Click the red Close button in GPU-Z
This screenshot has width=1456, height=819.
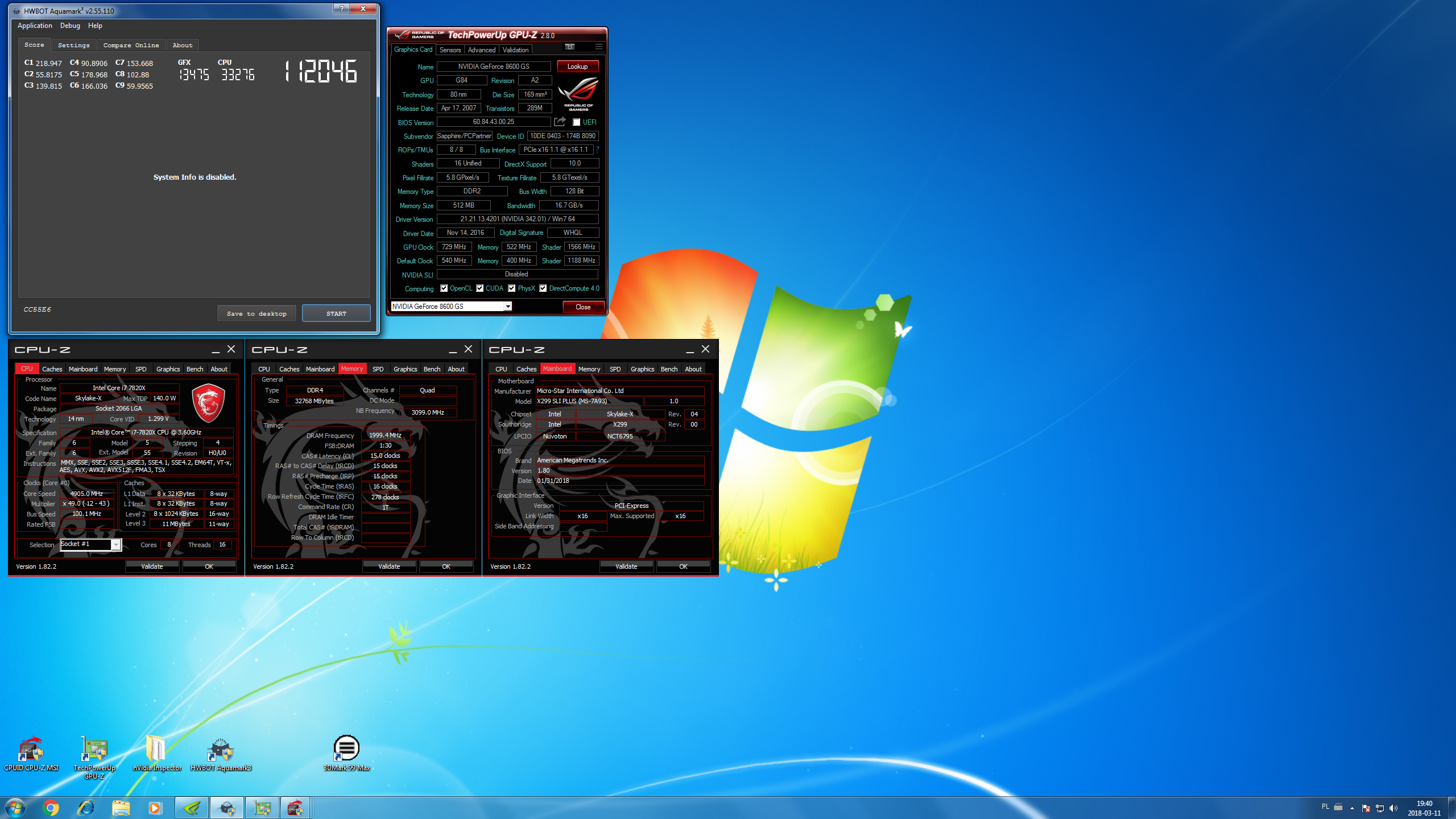coord(583,307)
